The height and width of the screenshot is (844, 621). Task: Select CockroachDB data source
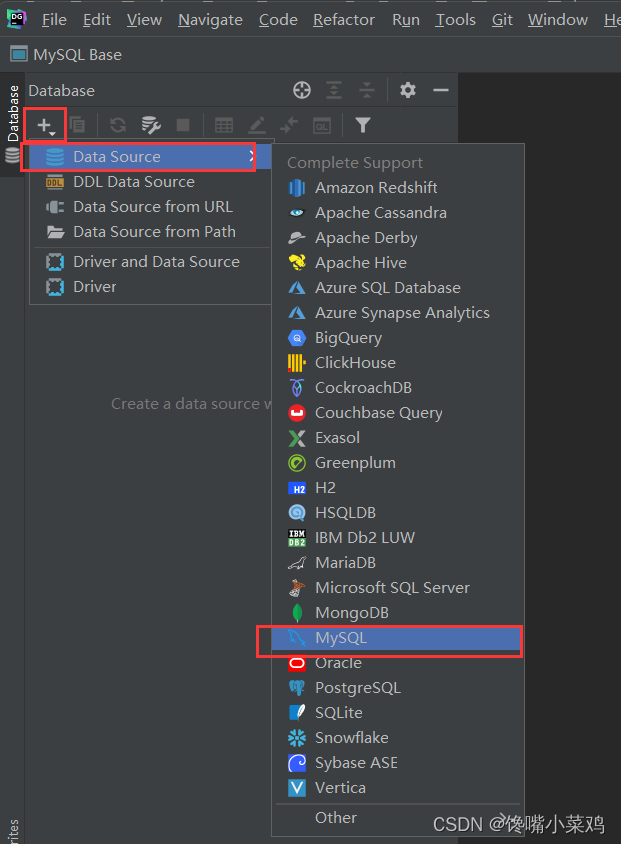(x=398, y=388)
